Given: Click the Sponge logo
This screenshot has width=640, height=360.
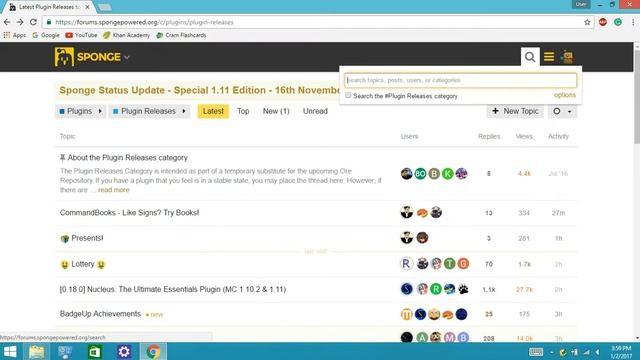Looking at the screenshot, I should pyautogui.click(x=87, y=57).
